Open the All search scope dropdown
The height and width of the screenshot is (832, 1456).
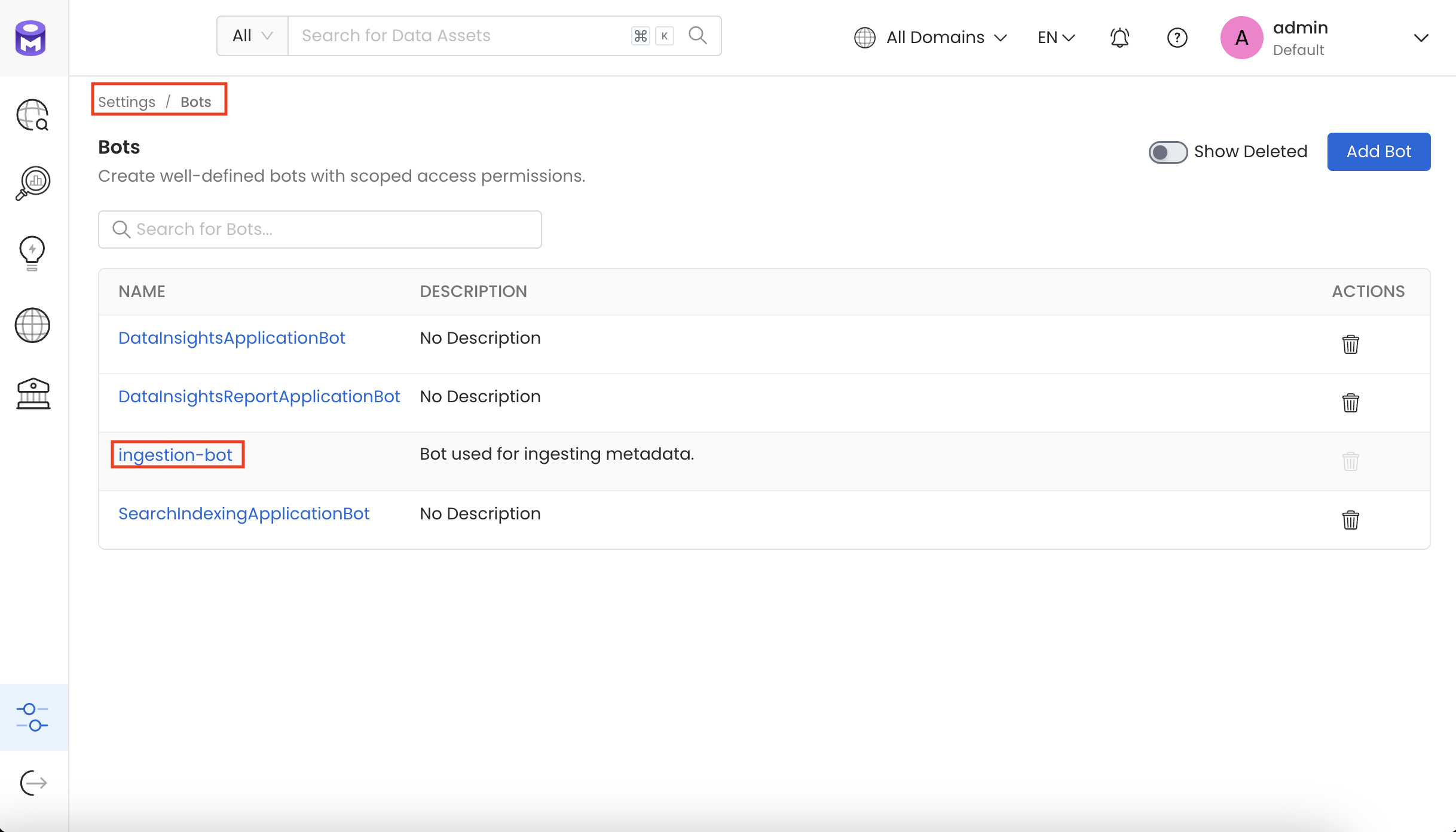pos(251,35)
